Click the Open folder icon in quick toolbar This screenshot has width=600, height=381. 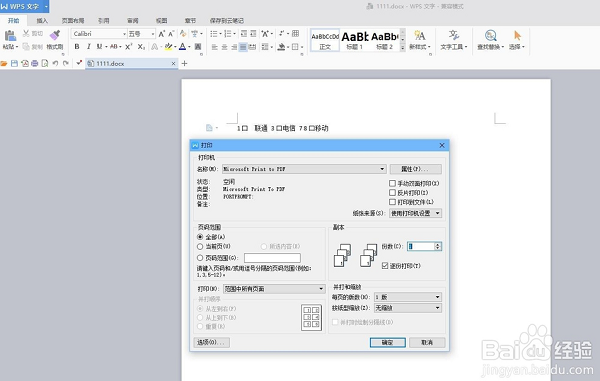(4, 64)
